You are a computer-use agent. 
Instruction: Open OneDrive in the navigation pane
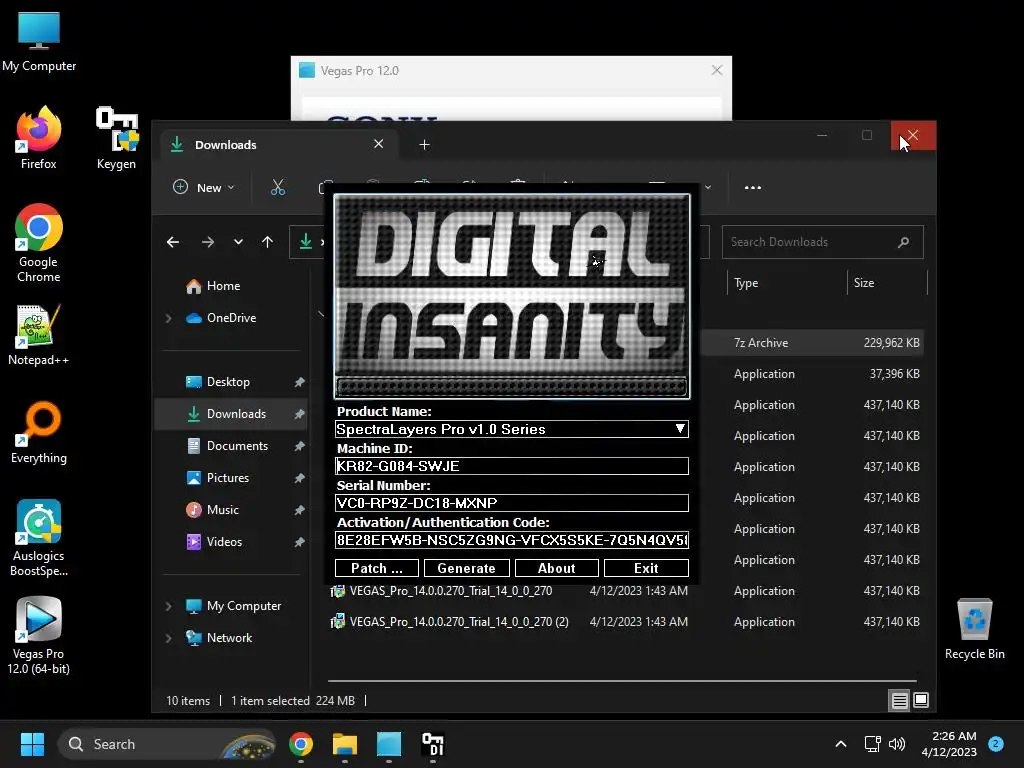point(231,318)
